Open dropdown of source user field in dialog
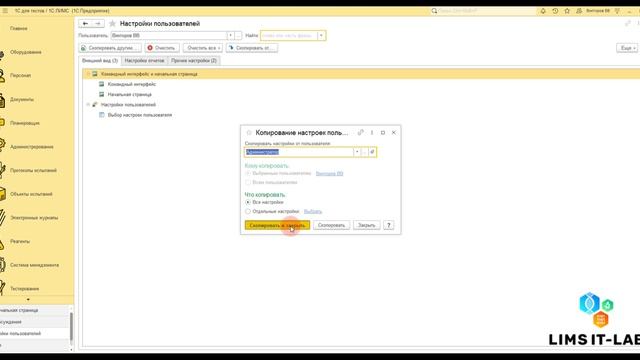The image size is (640, 360). tap(357, 152)
